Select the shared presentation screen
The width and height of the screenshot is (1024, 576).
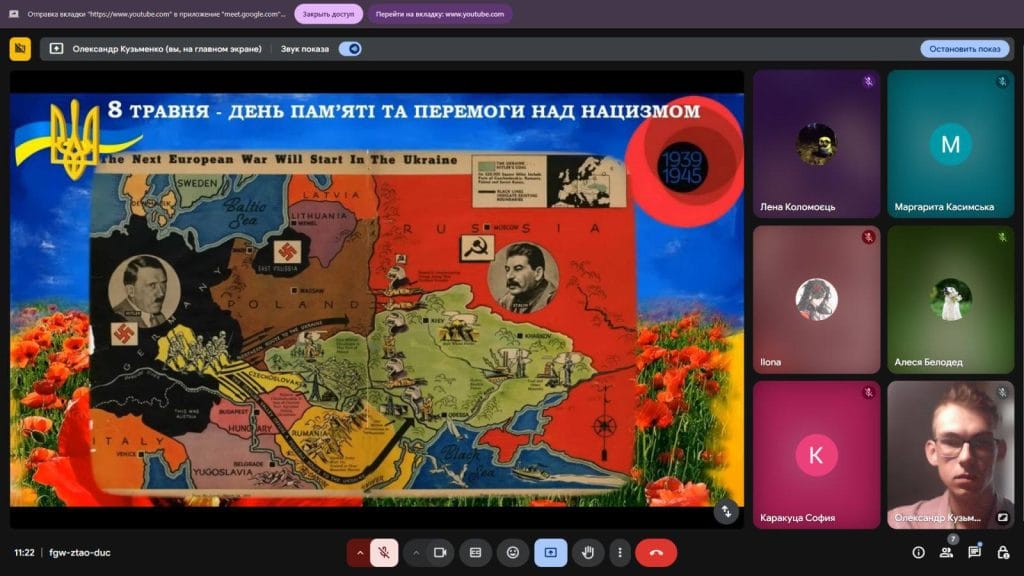(377, 300)
